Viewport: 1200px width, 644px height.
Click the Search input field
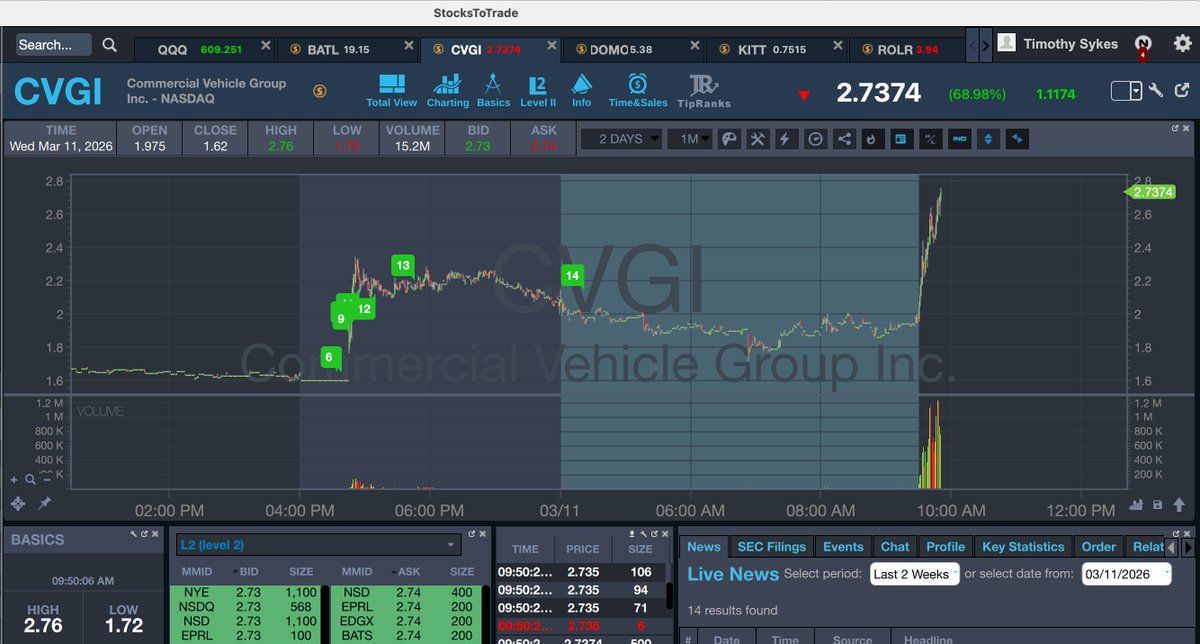[x=53, y=45]
